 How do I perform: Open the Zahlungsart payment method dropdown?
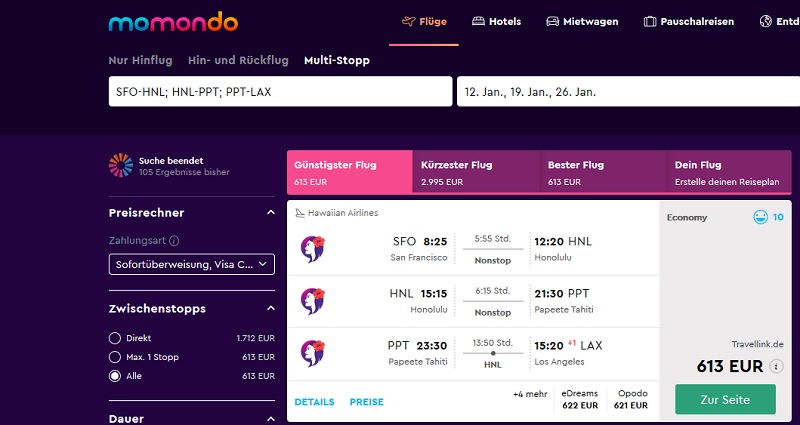point(192,264)
